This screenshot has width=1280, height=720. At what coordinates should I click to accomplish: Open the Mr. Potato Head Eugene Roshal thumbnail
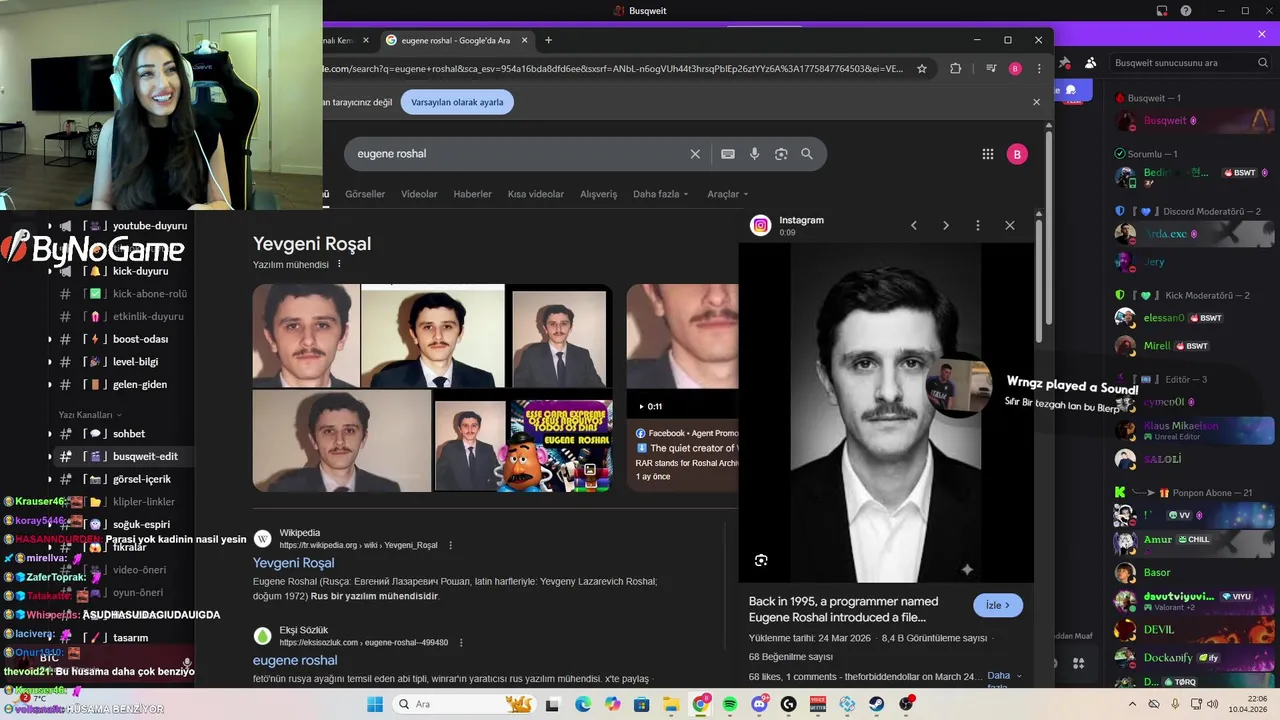(x=560, y=446)
